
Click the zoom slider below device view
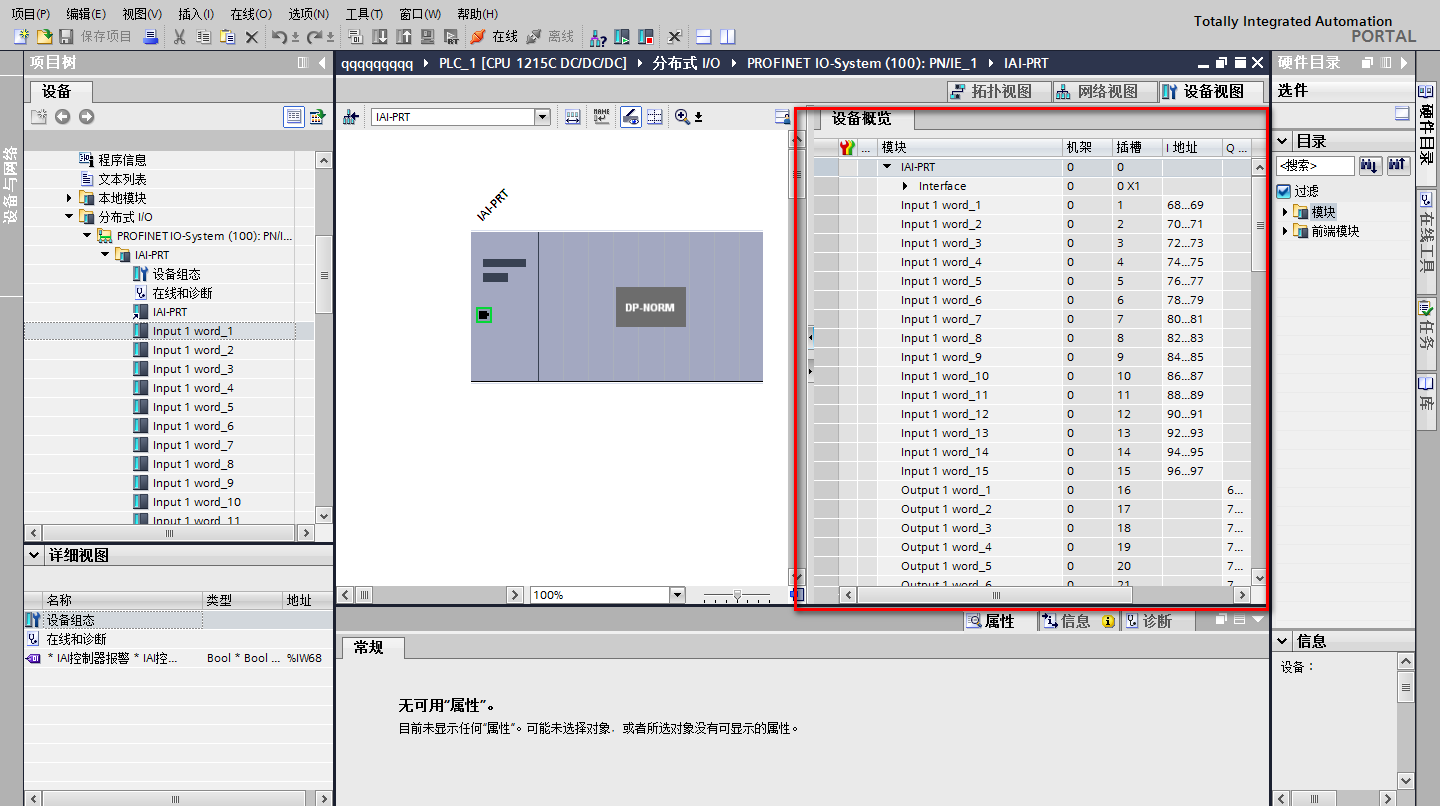click(737, 595)
